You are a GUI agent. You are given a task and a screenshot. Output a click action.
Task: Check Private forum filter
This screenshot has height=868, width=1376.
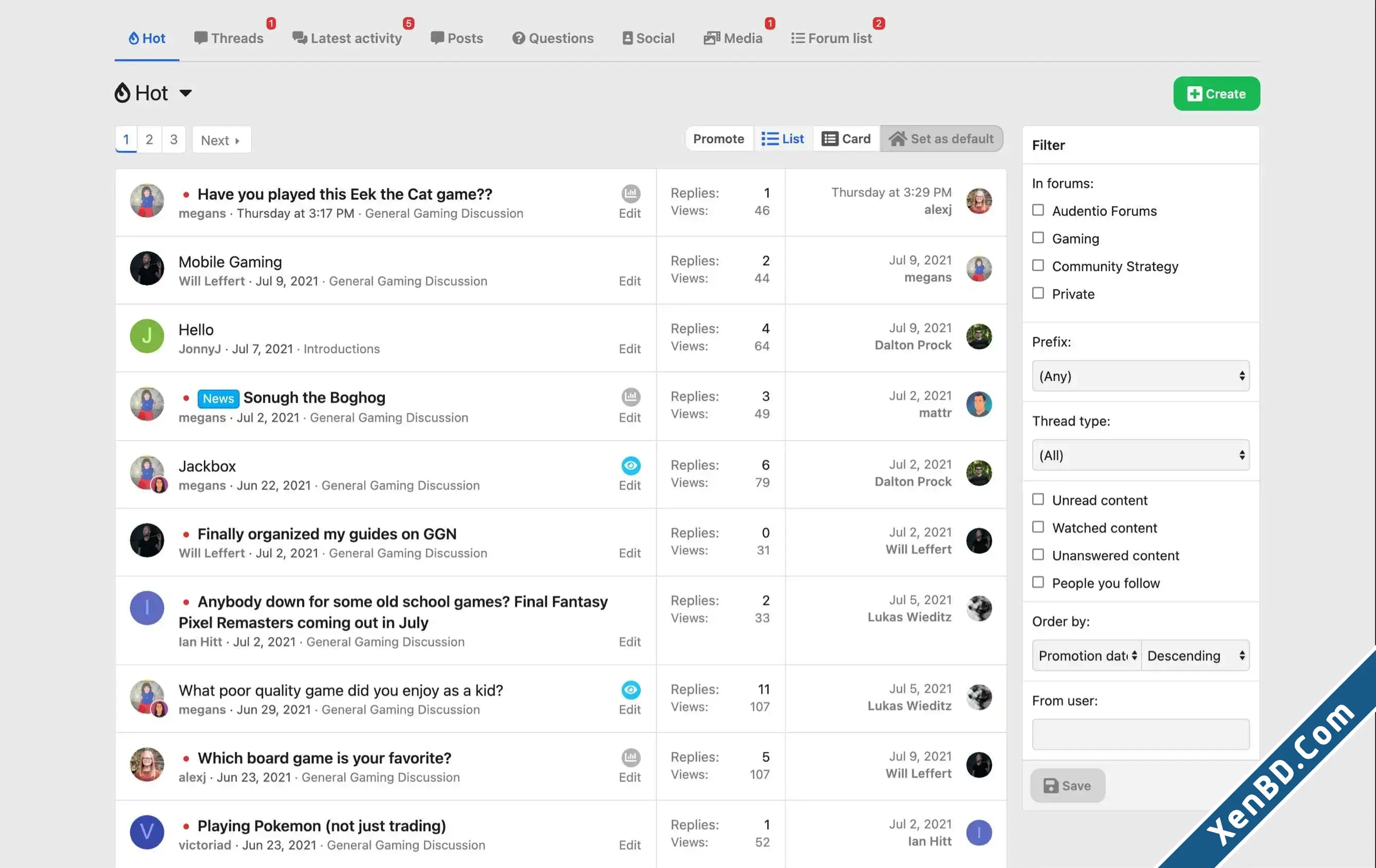click(1037, 293)
